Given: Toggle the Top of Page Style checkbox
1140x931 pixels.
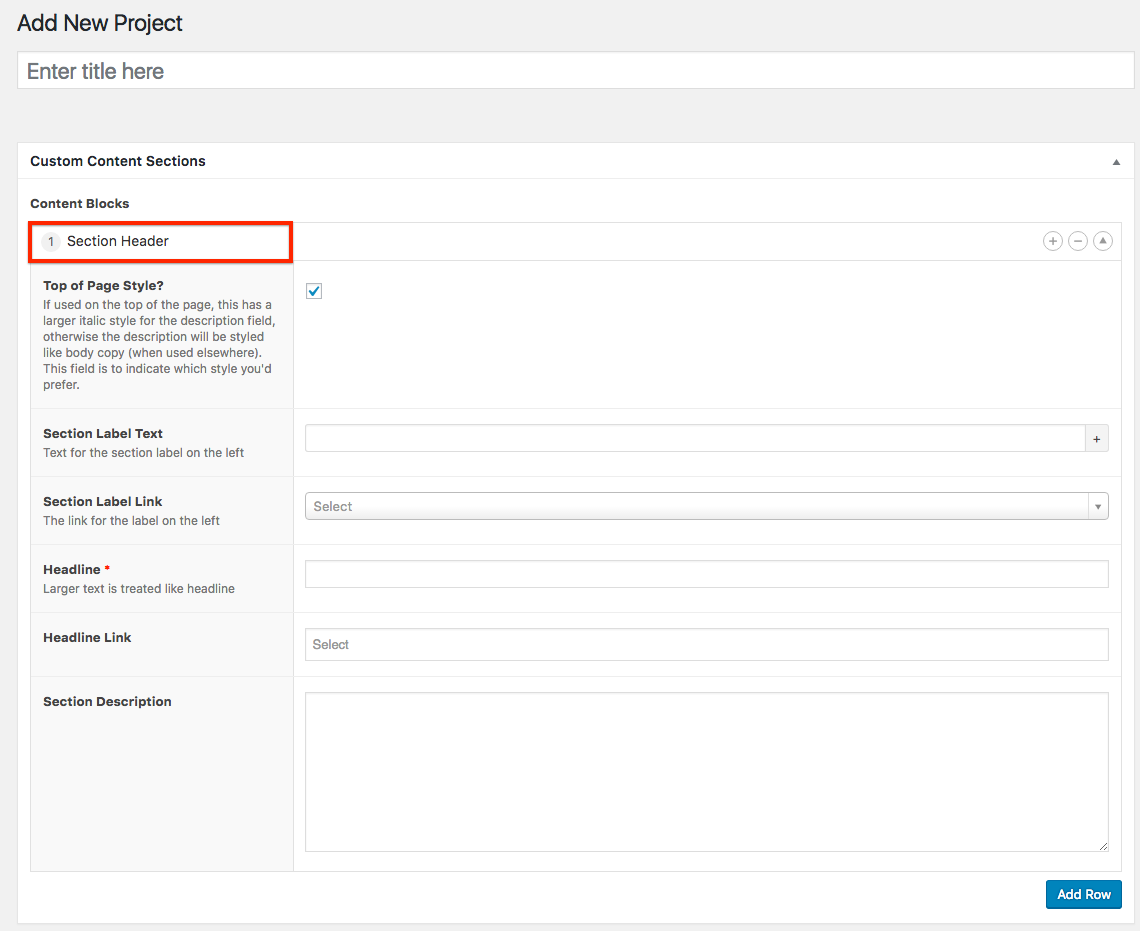Looking at the screenshot, I should point(314,291).
